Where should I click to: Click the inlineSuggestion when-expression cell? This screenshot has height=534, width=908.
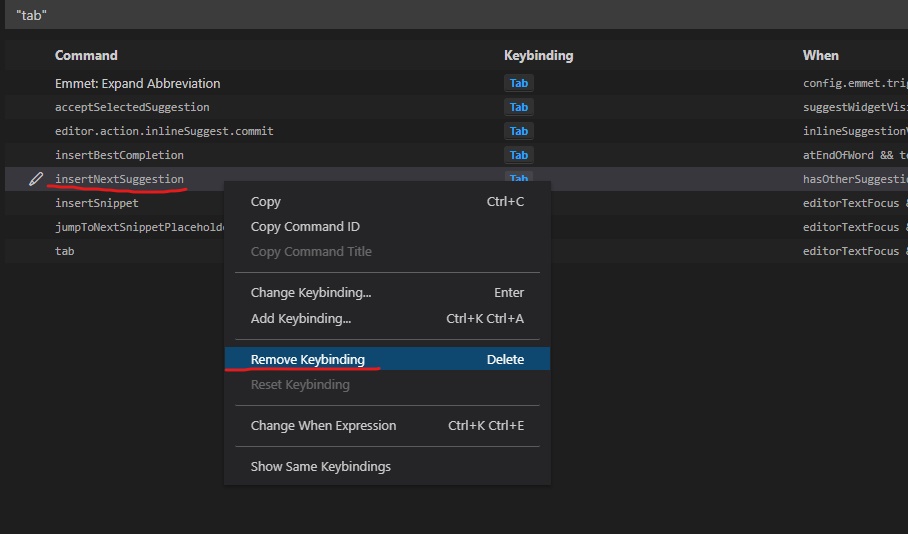855,131
